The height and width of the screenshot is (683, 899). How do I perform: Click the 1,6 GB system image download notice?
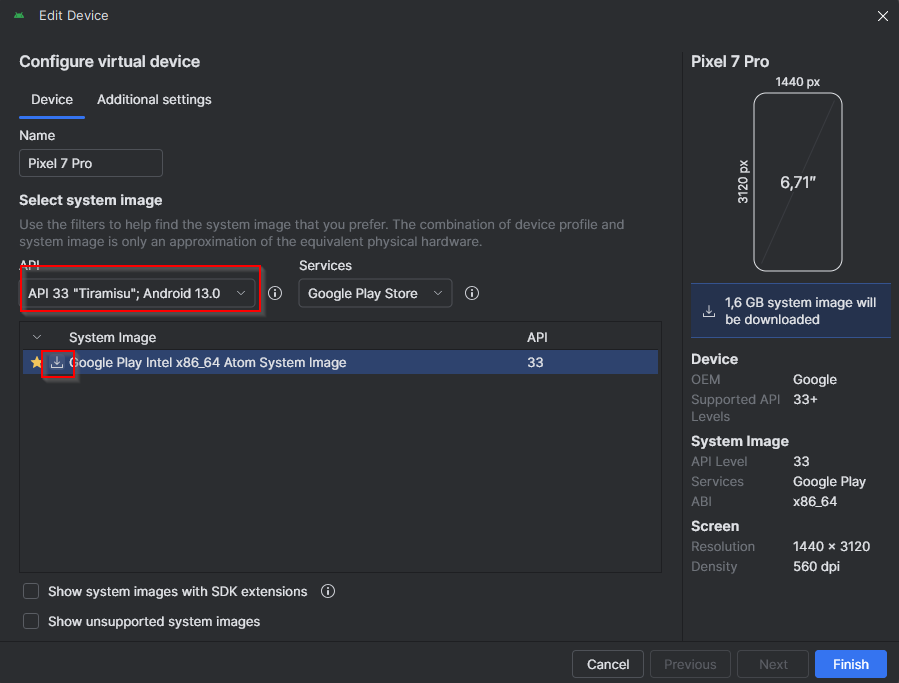(791, 311)
